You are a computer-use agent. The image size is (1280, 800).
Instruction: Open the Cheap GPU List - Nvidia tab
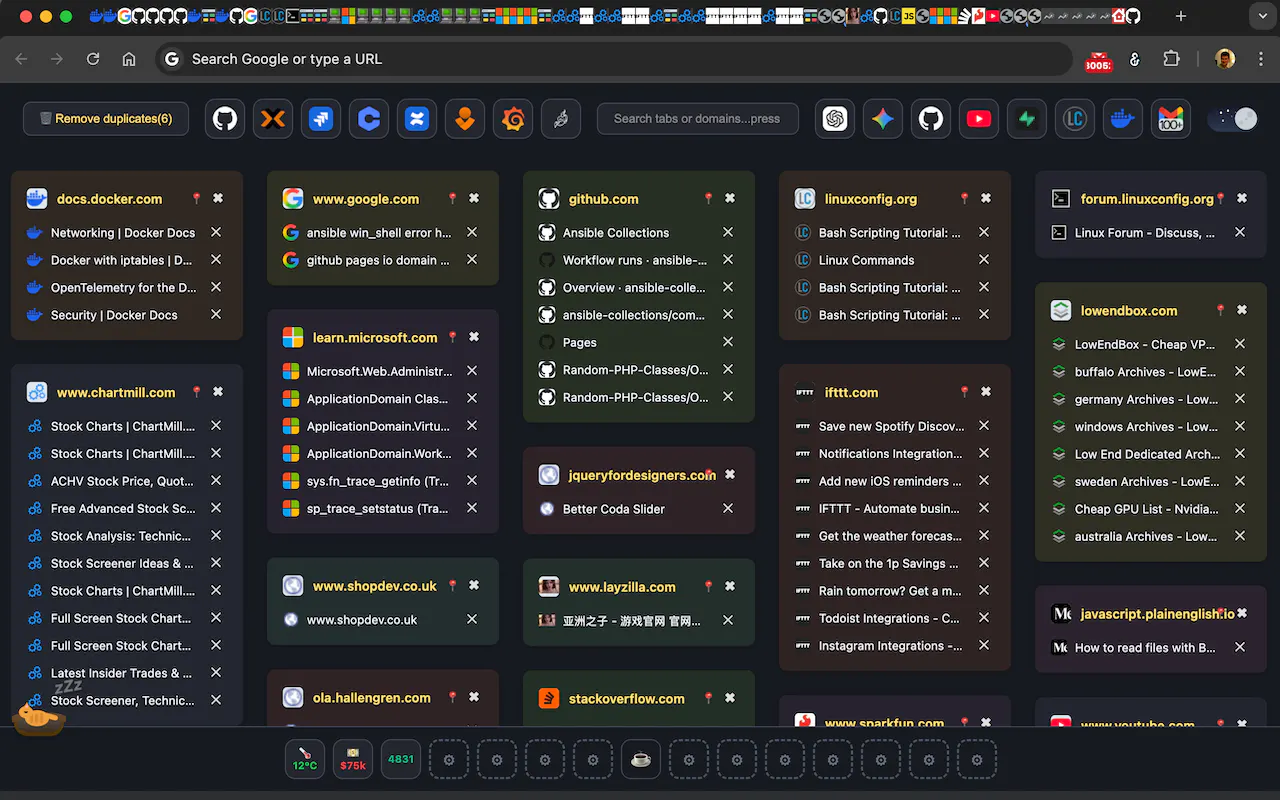tap(1146, 509)
